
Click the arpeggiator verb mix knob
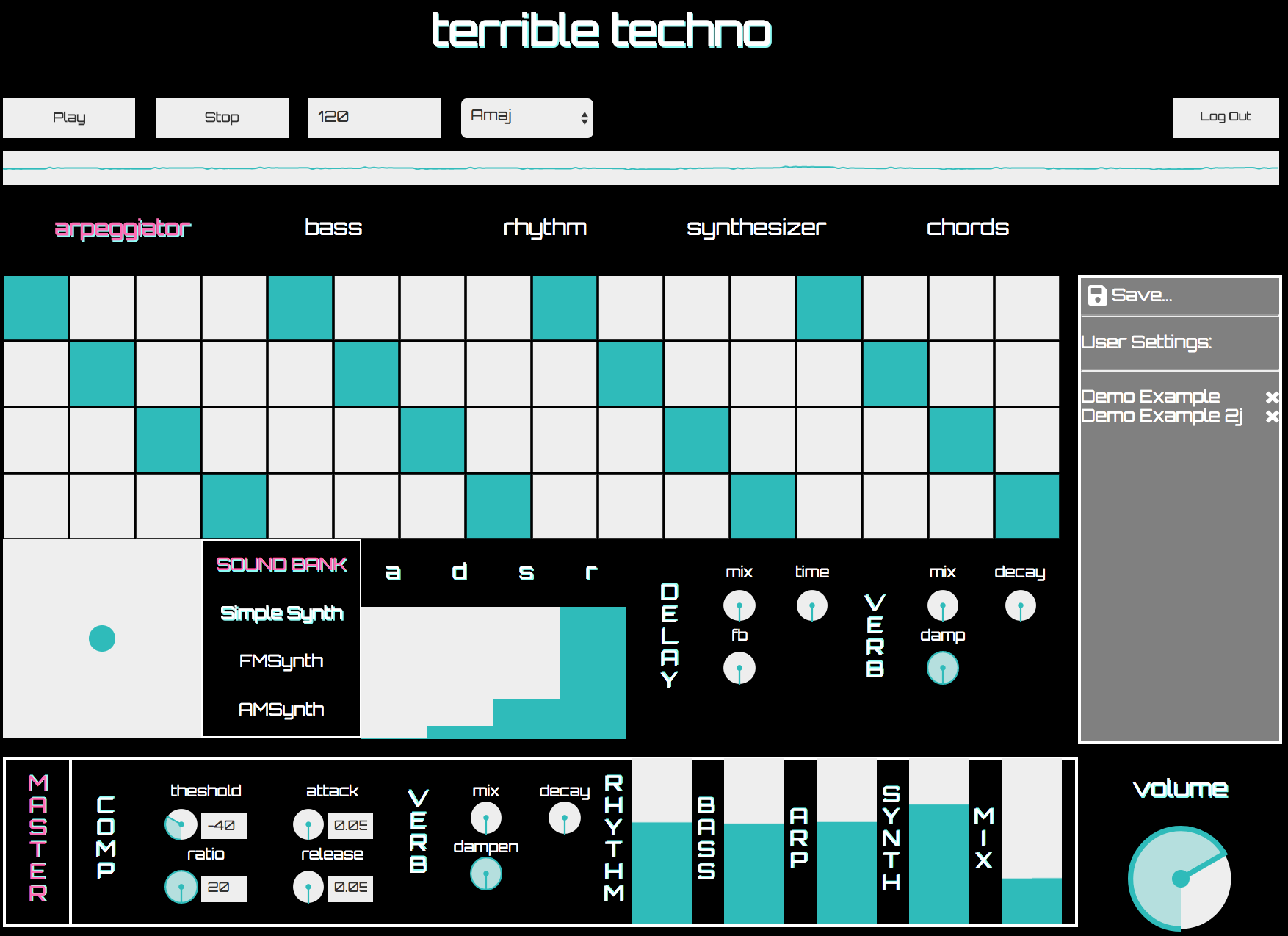(943, 606)
